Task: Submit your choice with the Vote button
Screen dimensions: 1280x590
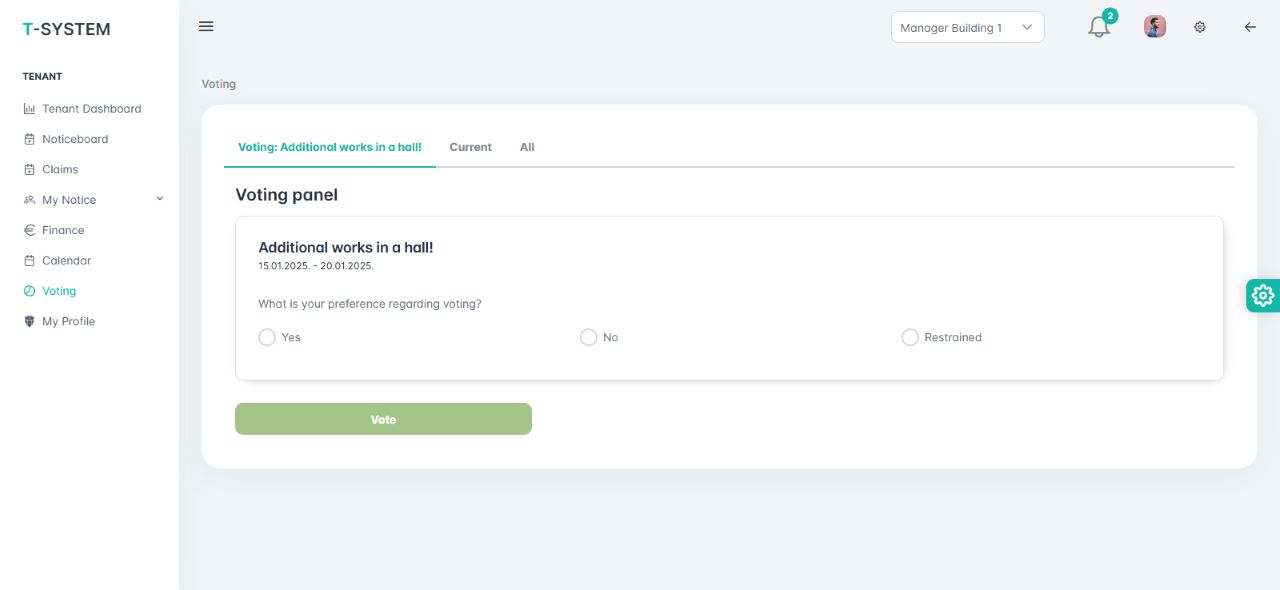Action: pyautogui.click(x=383, y=418)
